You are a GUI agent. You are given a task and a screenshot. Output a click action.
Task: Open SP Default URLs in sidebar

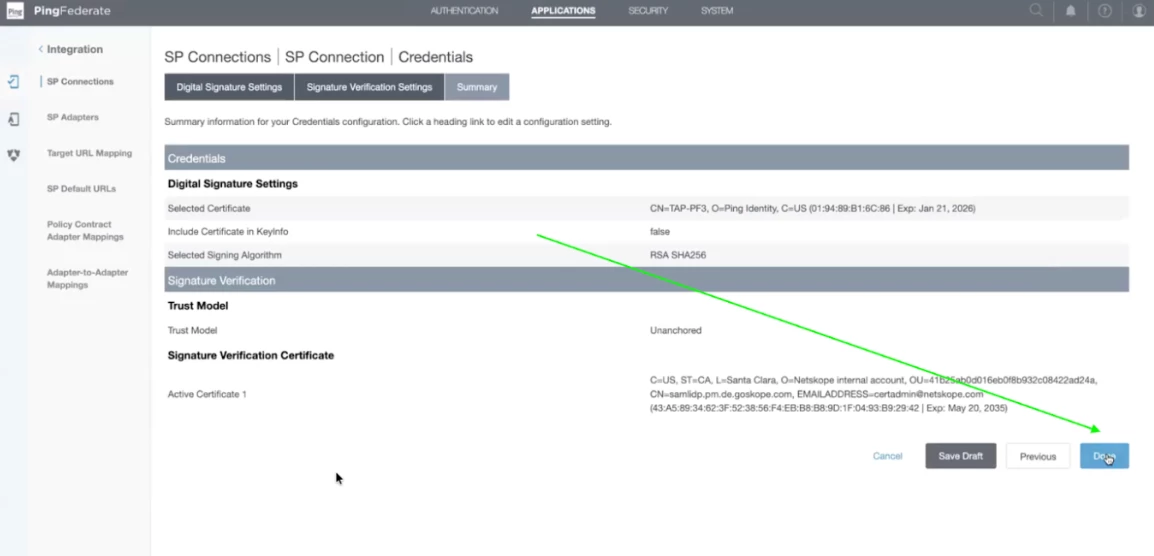(x=81, y=189)
